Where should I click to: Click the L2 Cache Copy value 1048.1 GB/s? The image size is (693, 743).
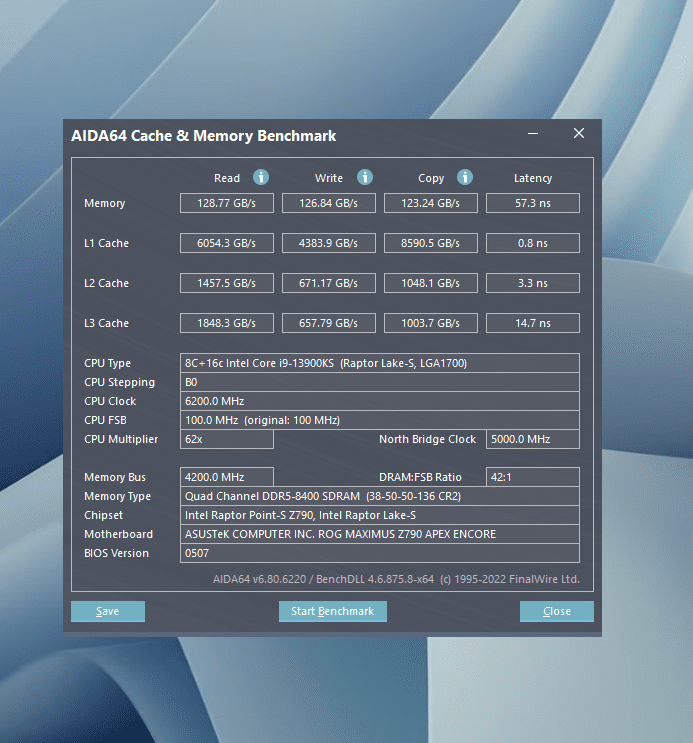[430, 283]
